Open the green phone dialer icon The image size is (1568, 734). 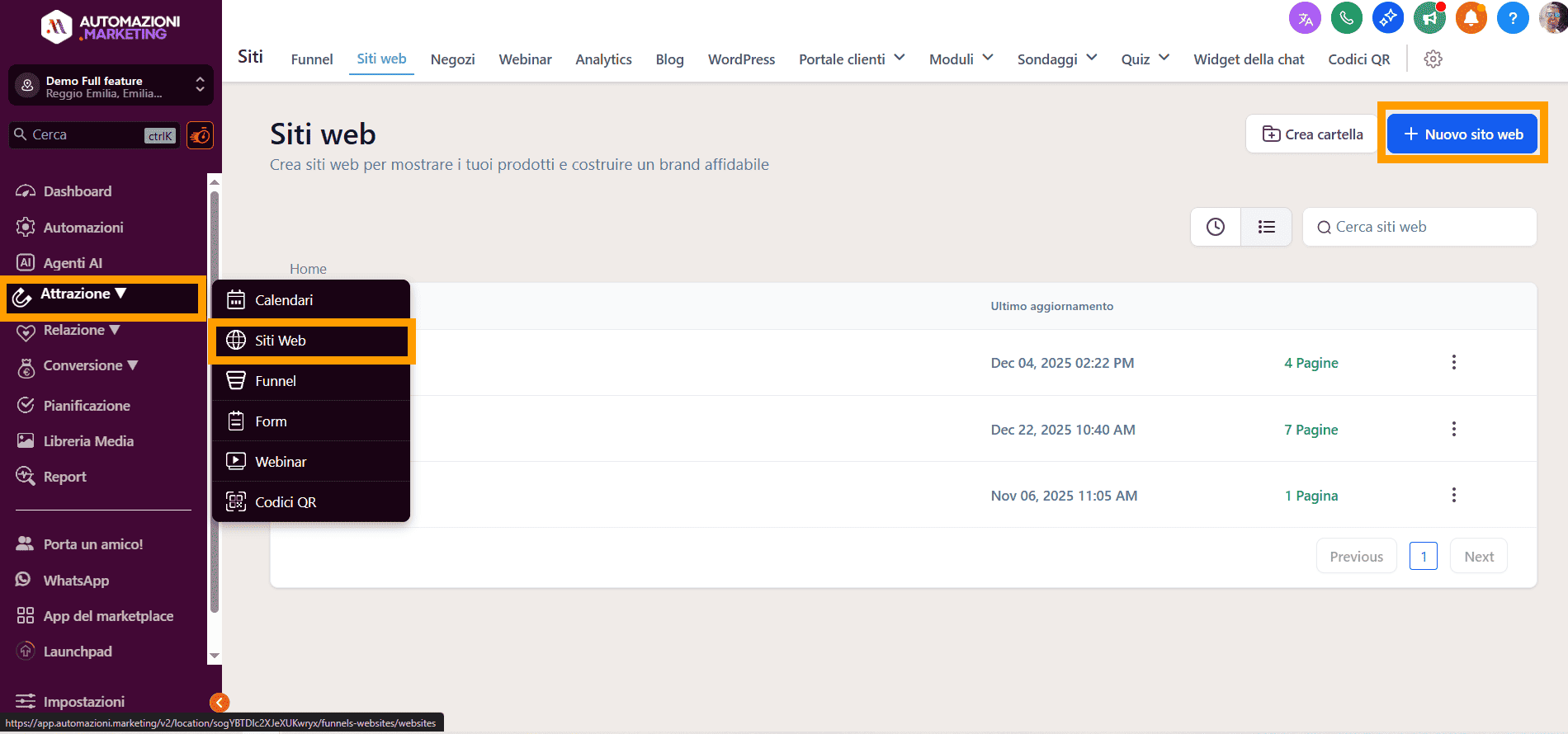(x=1347, y=18)
